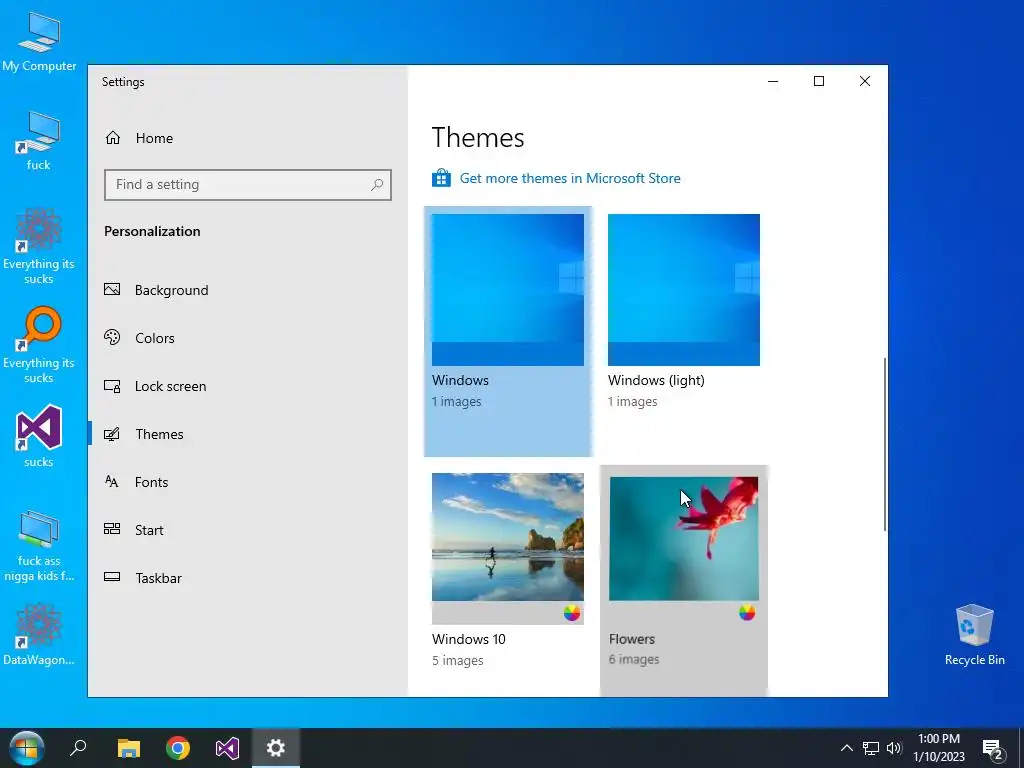1024x768 pixels.
Task: Click the color wheel on Flowers theme
Action: 747,613
